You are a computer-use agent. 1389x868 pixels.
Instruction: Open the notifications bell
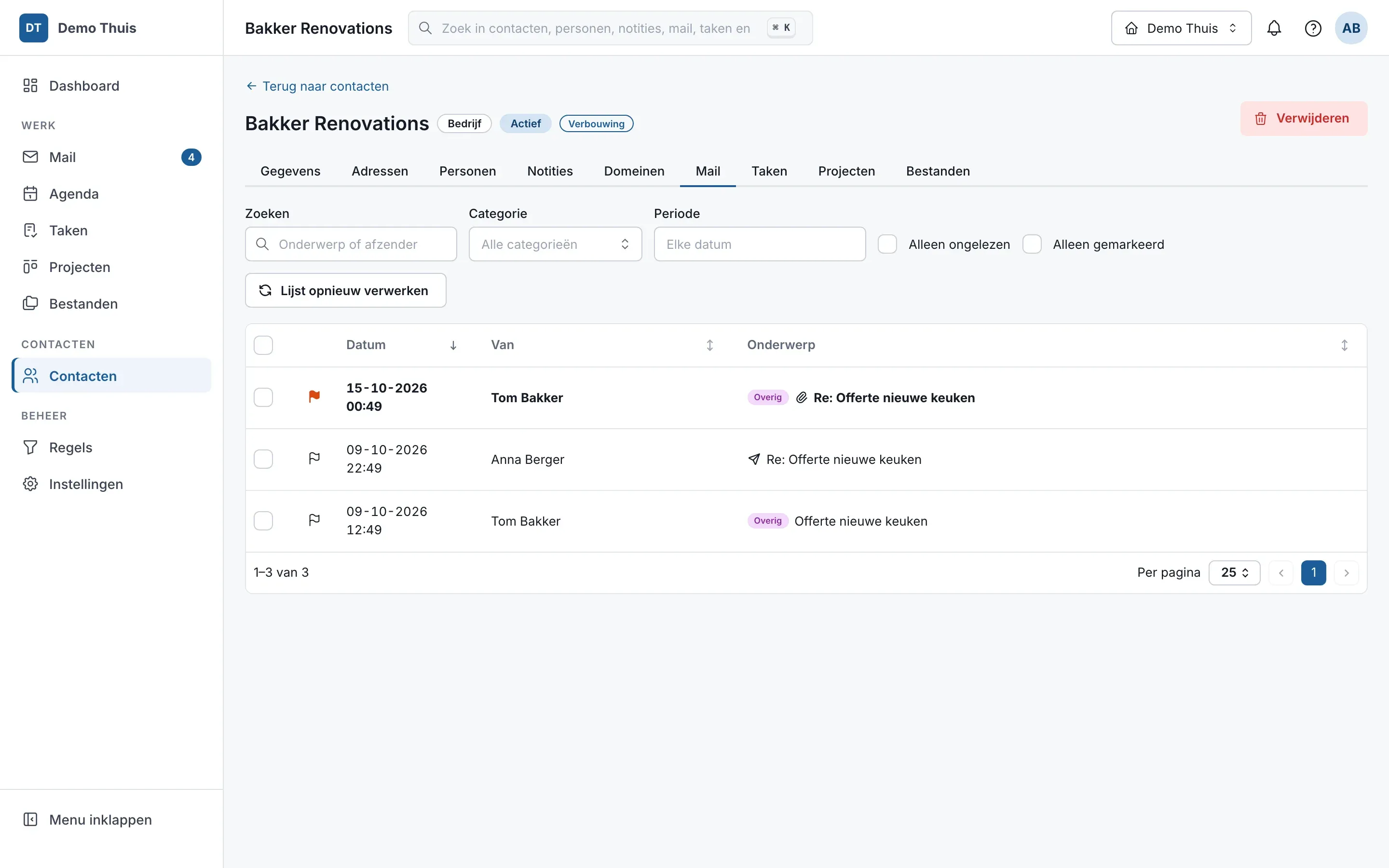(1274, 28)
